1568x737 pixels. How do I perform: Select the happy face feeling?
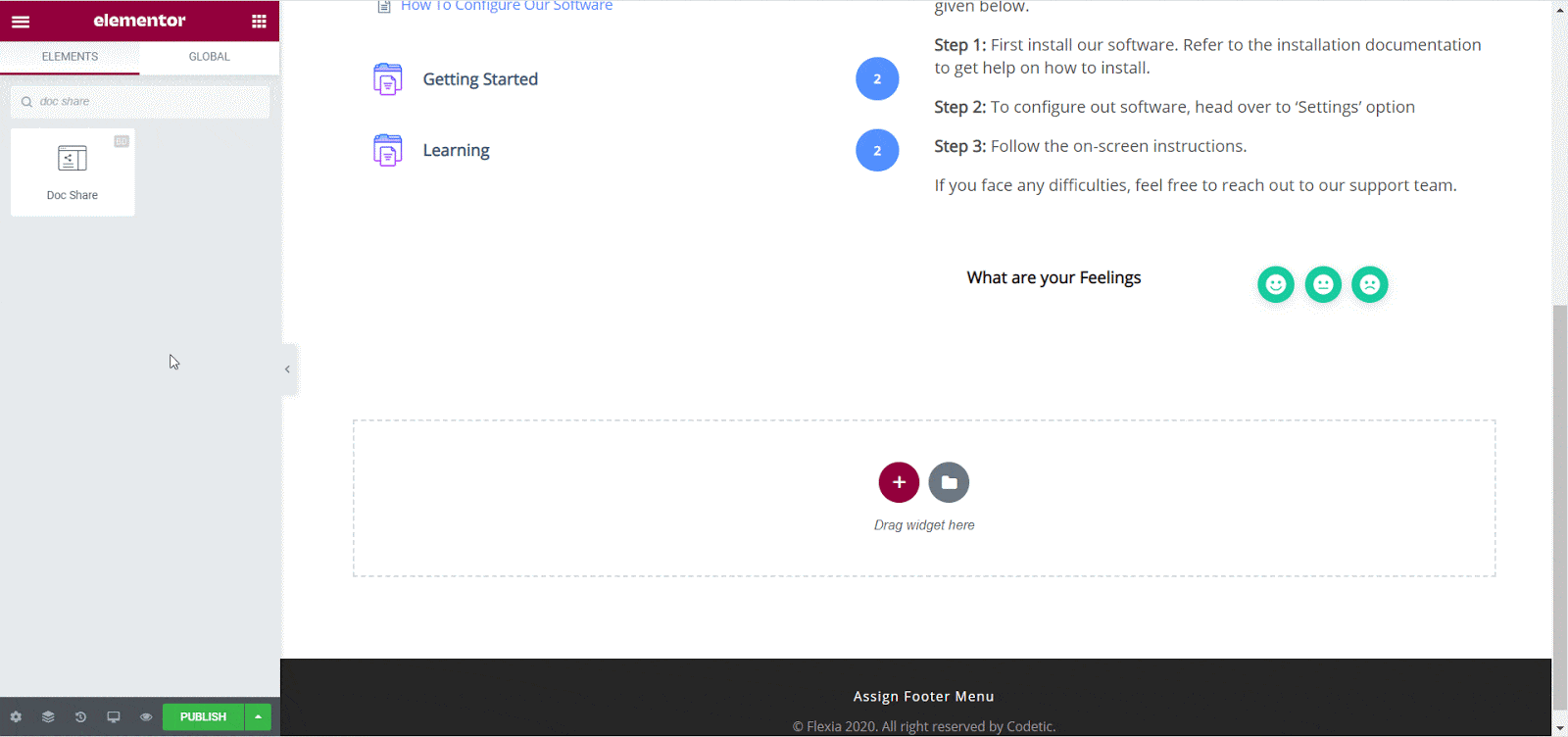point(1275,284)
